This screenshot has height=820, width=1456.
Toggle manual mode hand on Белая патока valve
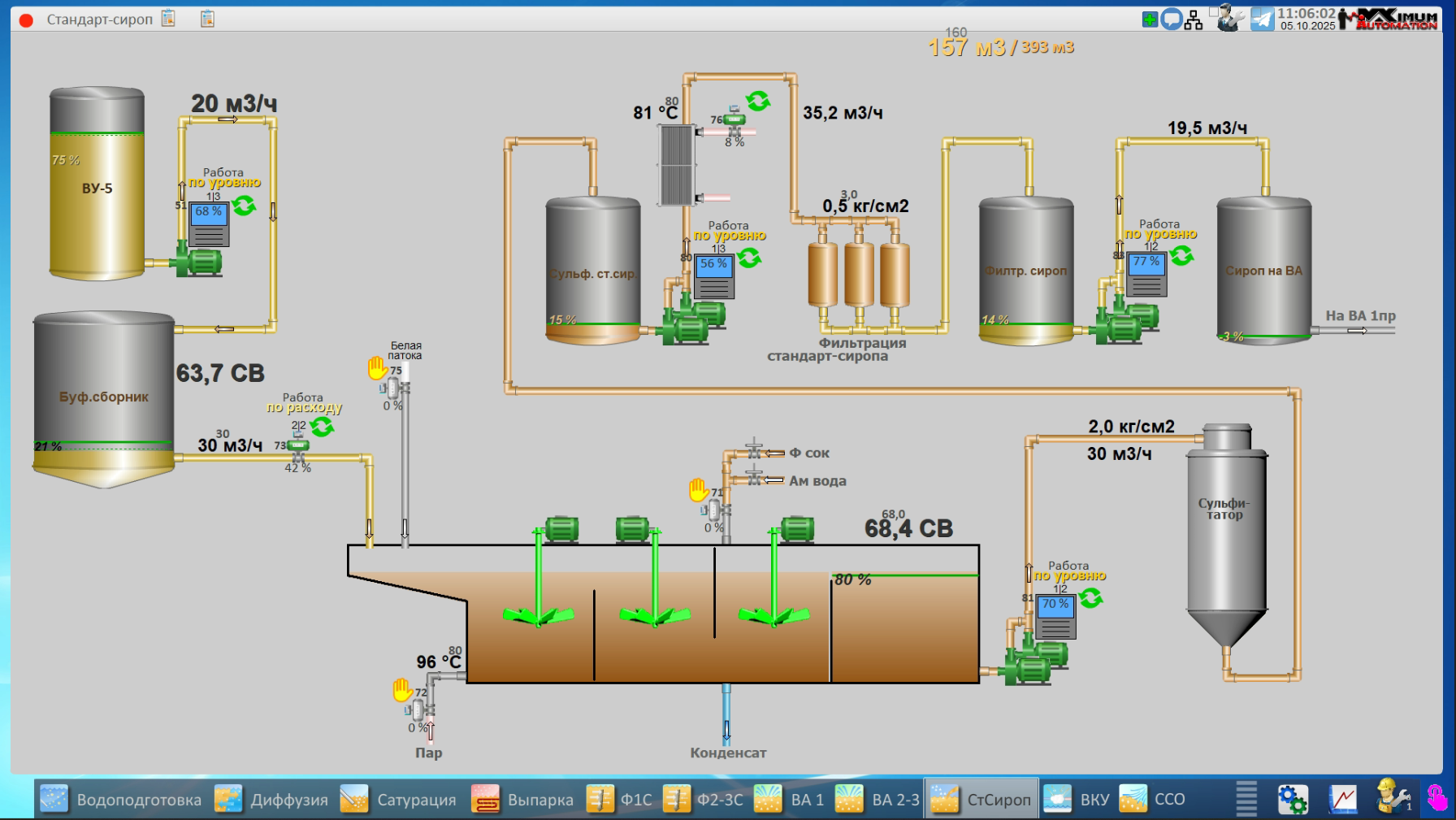click(x=377, y=368)
